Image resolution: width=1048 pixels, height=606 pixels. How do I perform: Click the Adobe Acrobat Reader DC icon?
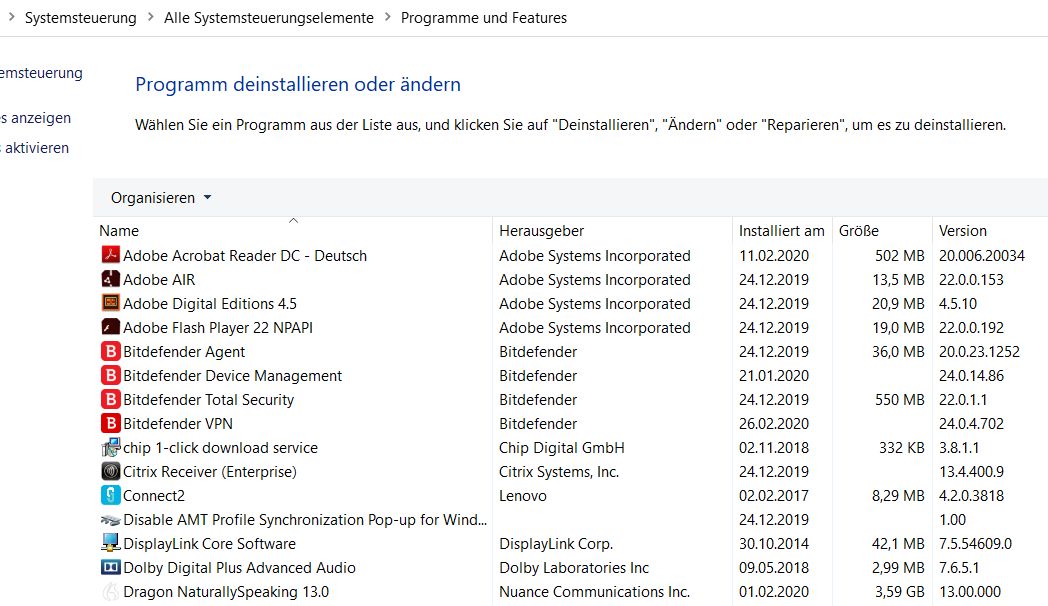click(x=110, y=255)
